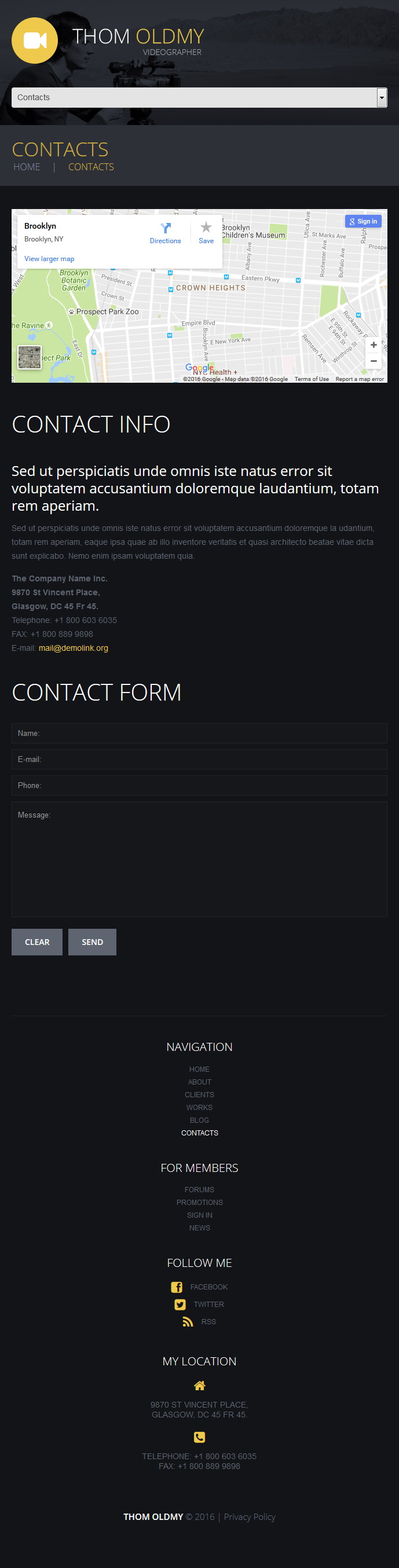This screenshot has width=399, height=1568.
Task: Open the View larger map link
Action: 49,259
